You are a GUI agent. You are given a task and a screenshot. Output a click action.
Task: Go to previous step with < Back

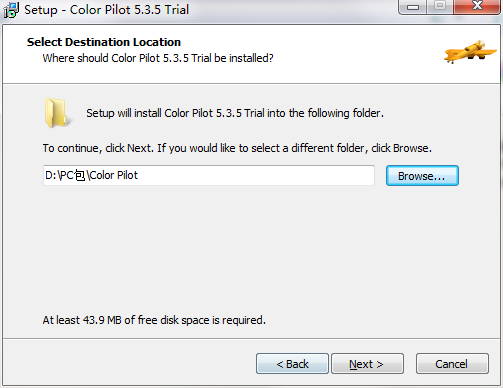click(x=292, y=364)
